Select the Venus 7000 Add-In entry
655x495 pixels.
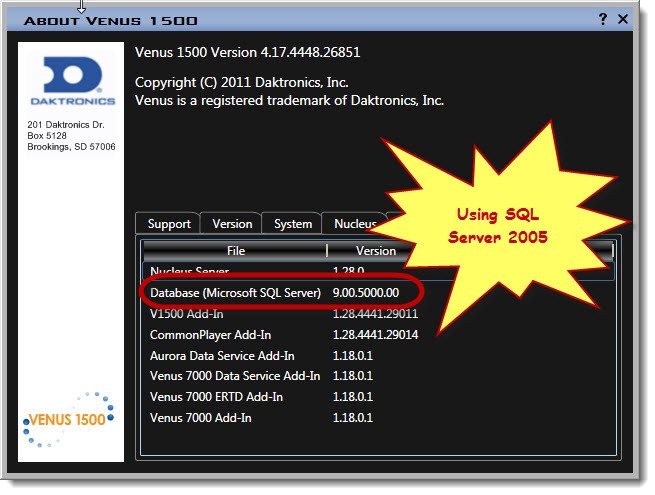tap(201, 418)
